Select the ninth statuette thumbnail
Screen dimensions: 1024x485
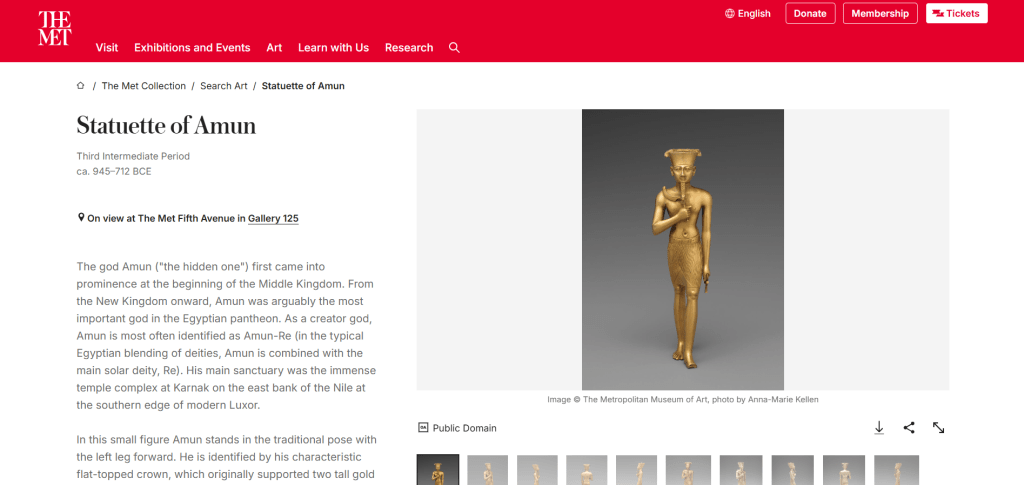(x=844, y=470)
